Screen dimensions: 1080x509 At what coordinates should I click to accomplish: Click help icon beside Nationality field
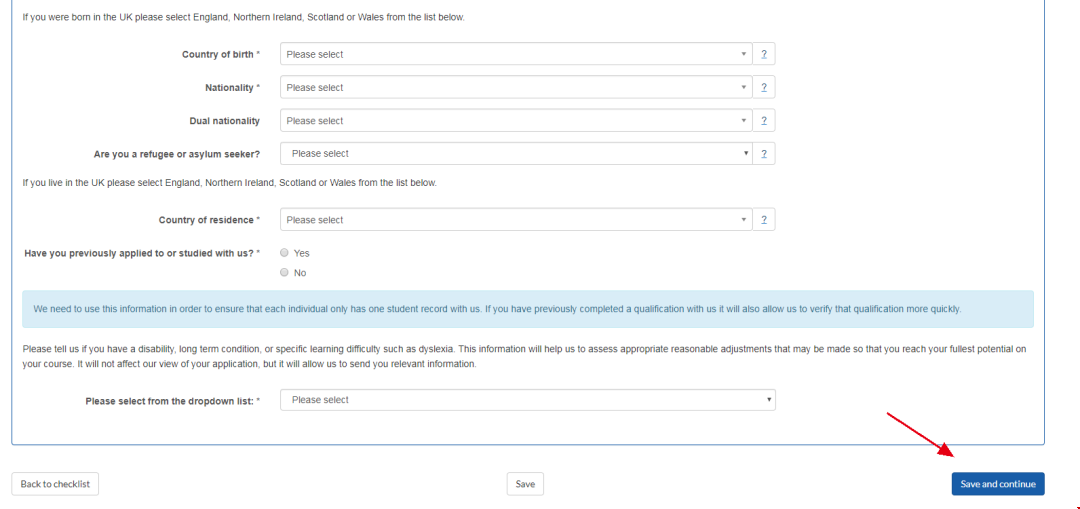coord(764,87)
